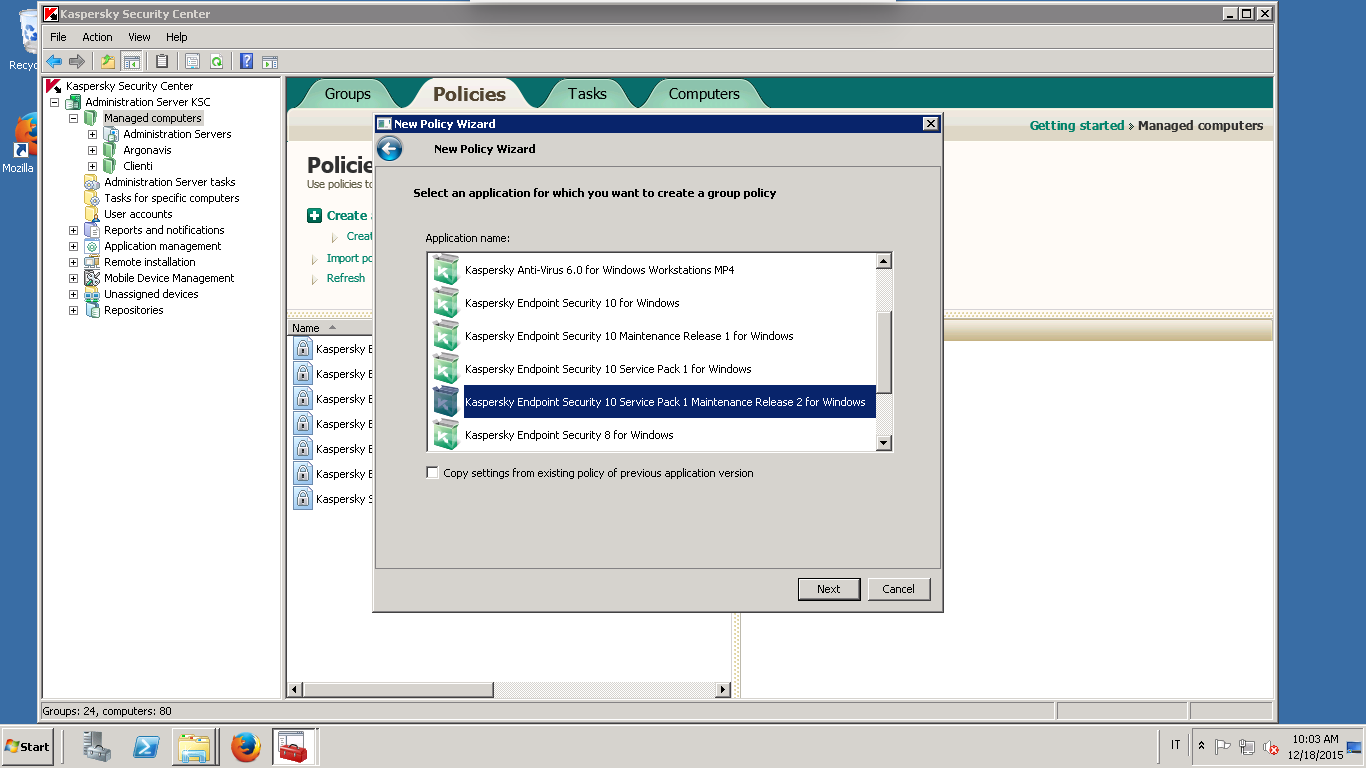Open the View menu

(x=139, y=37)
